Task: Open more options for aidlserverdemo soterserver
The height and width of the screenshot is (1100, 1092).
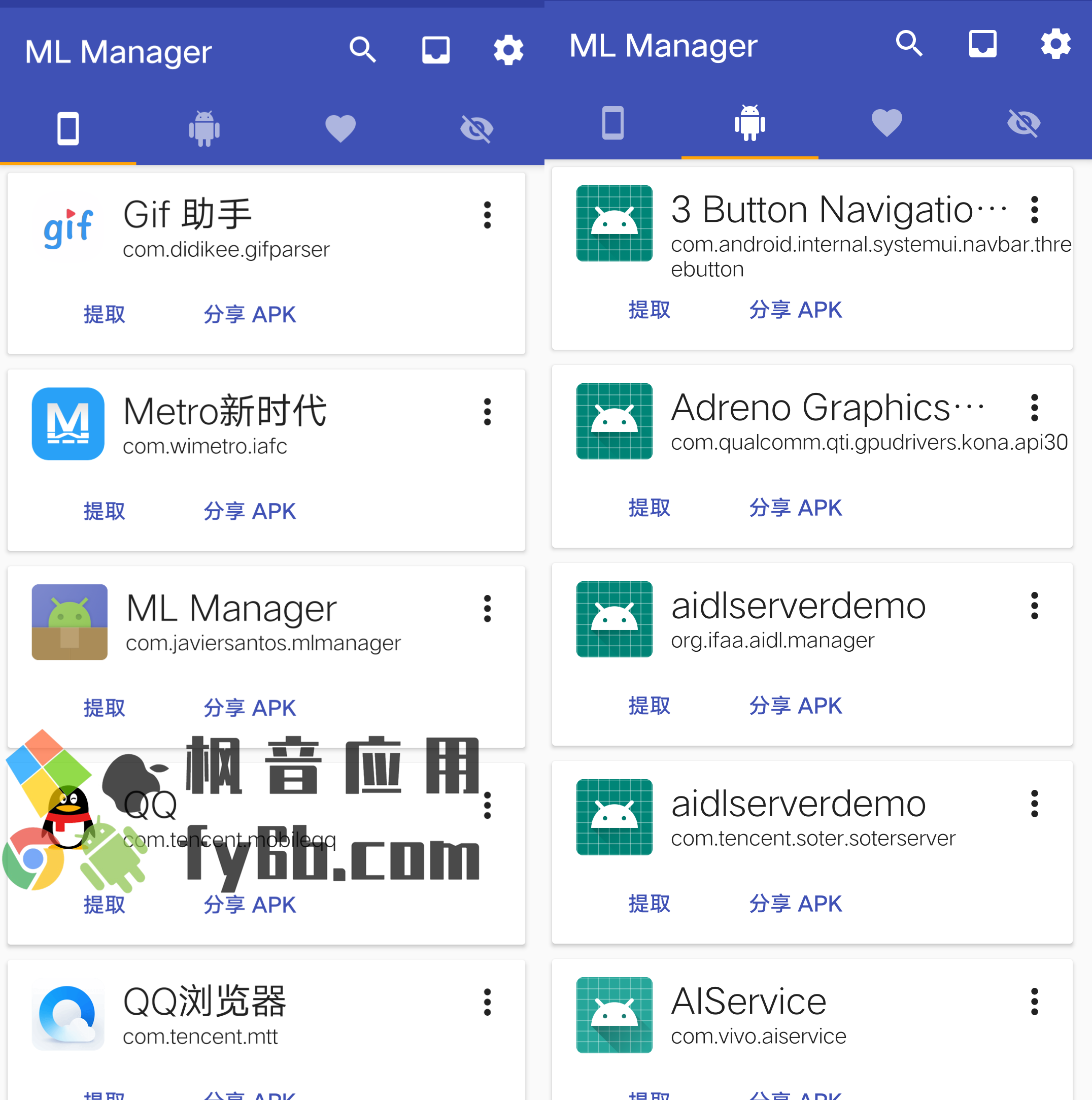Action: 1035,804
